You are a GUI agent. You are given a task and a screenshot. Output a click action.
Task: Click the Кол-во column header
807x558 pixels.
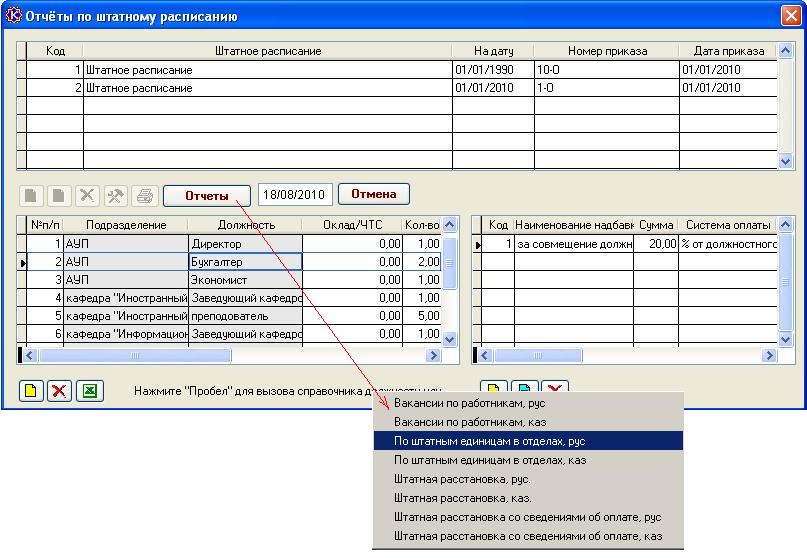[422, 225]
